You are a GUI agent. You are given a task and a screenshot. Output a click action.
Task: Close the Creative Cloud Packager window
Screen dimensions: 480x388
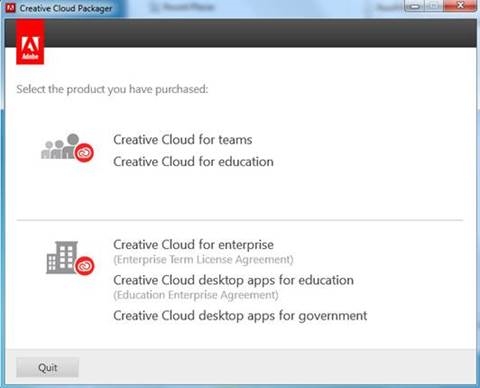(460, 6)
